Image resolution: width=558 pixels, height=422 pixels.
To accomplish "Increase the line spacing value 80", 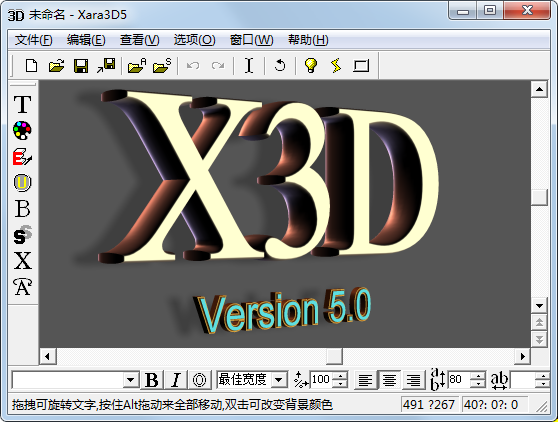I will click(x=478, y=376).
